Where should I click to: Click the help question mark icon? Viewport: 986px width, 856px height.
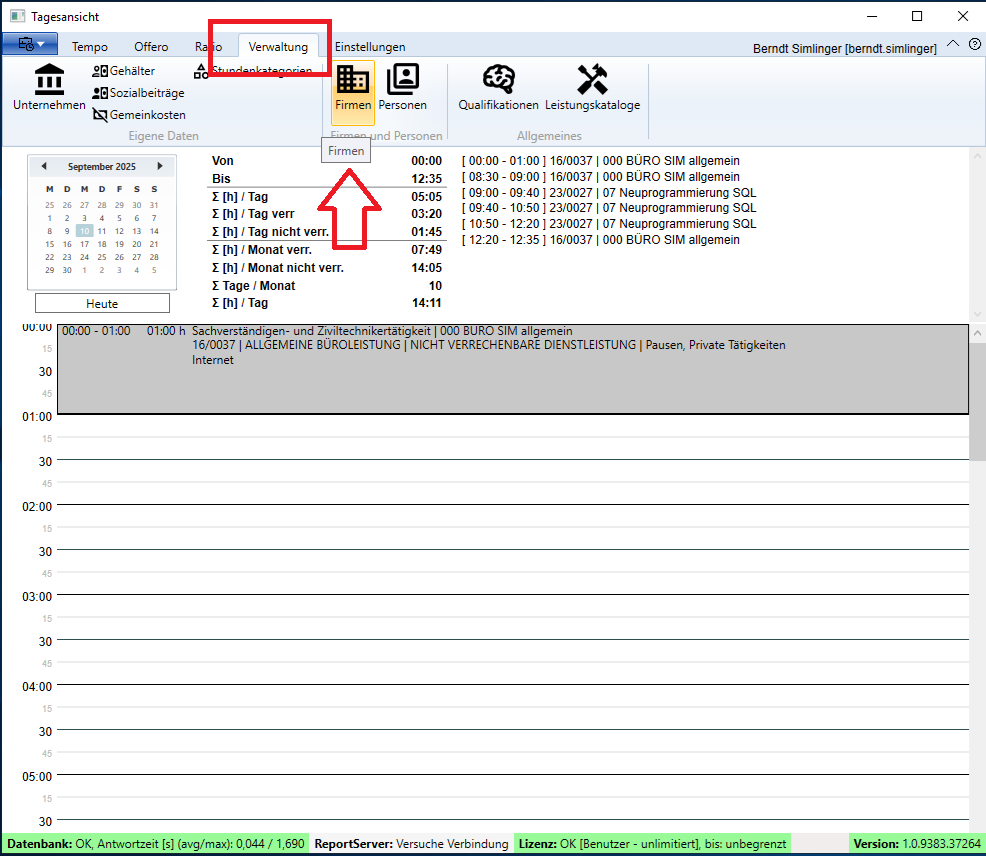click(975, 44)
